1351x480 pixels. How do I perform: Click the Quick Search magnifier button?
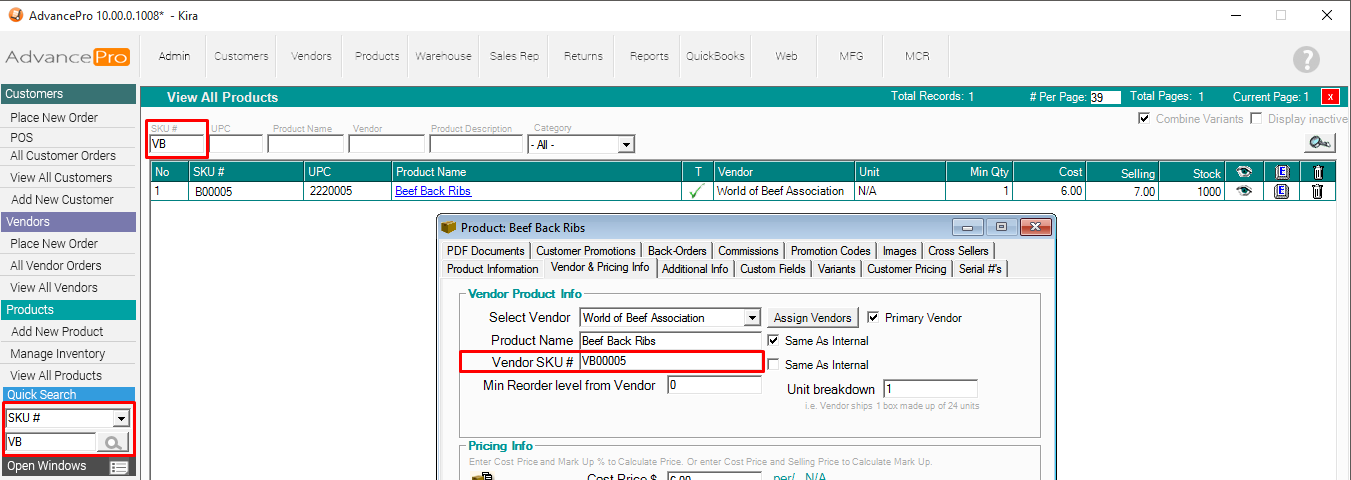pyautogui.click(x=112, y=442)
